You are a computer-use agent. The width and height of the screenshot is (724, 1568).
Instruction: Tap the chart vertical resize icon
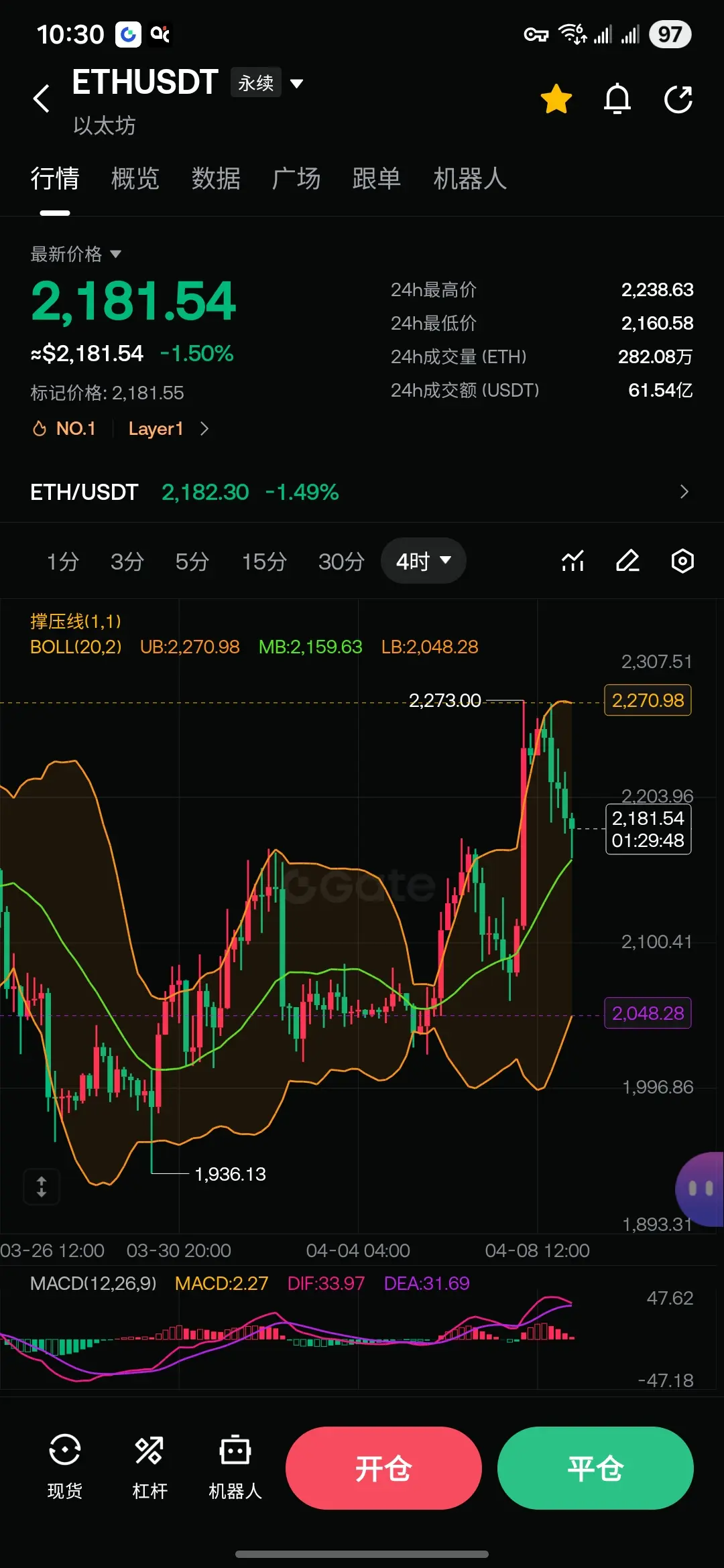pyautogui.click(x=42, y=1187)
